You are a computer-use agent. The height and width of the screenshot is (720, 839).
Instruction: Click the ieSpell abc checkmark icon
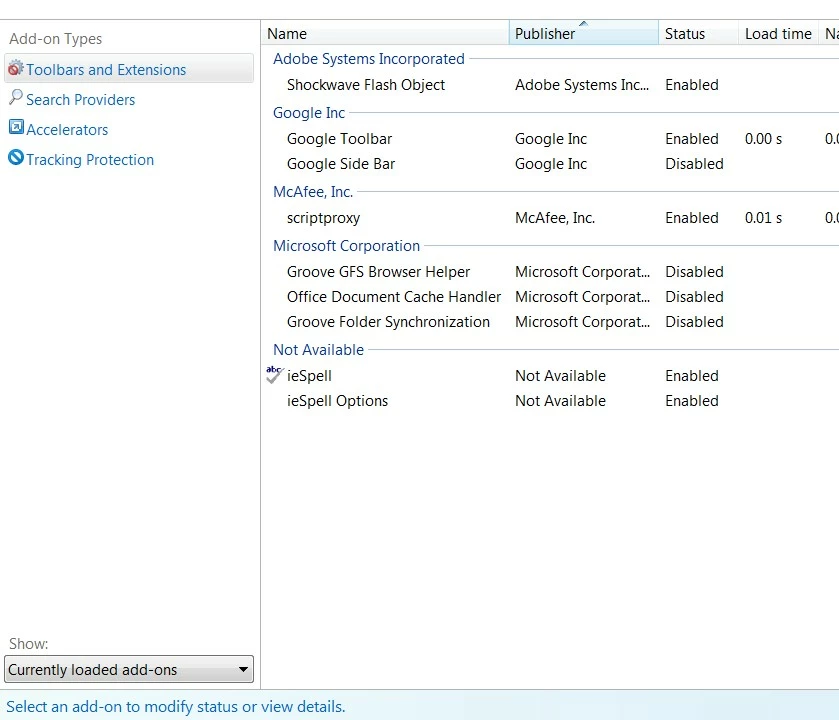pos(275,374)
